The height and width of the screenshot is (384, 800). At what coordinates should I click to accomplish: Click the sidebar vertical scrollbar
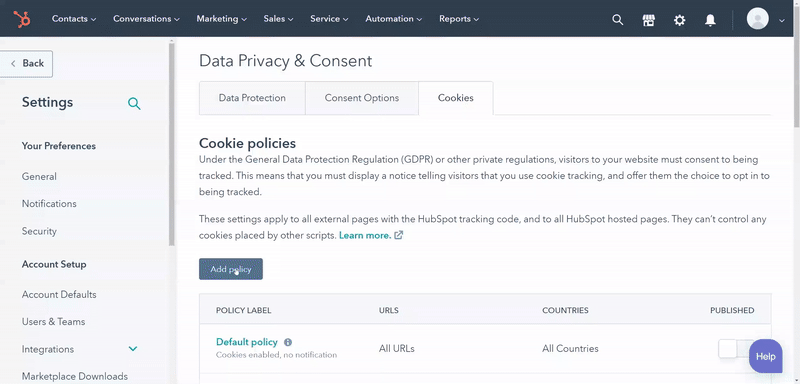(172, 144)
